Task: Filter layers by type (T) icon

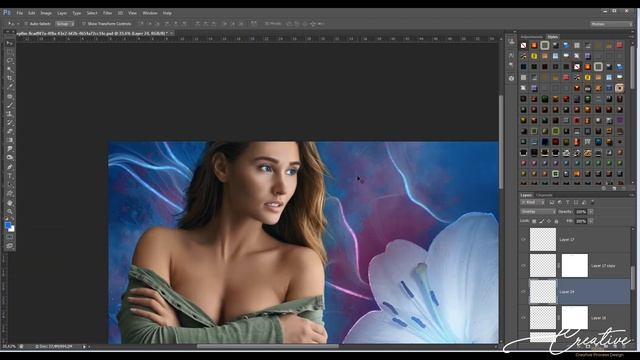Action: pyautogui.click(x=567, y=202)
